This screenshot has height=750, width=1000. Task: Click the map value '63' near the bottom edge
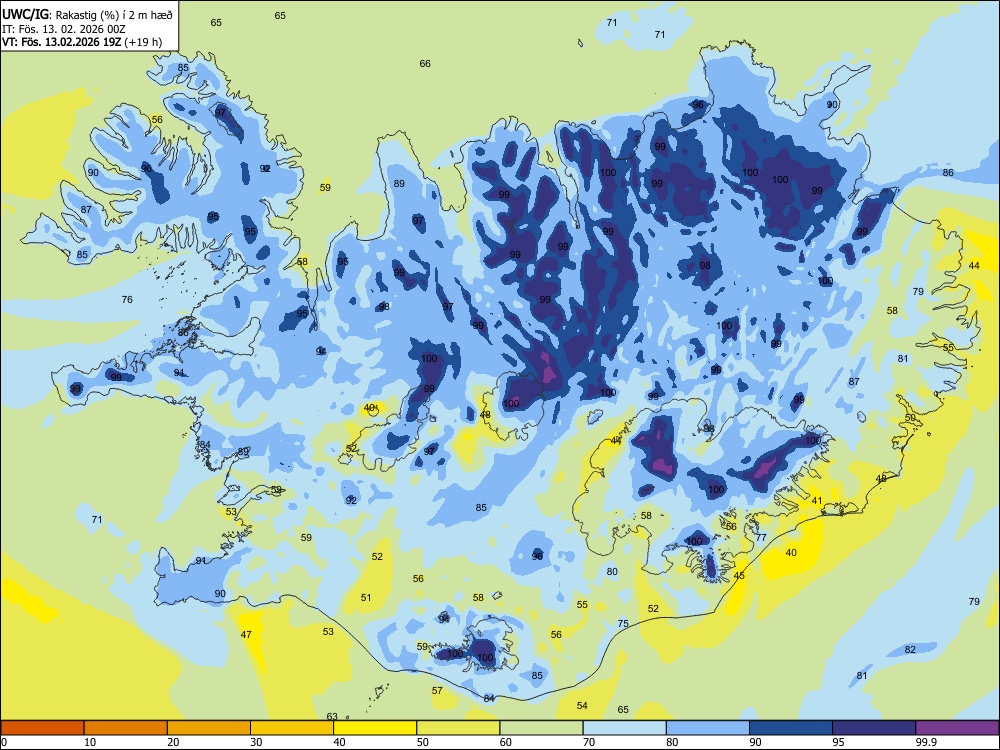point(332,716)
